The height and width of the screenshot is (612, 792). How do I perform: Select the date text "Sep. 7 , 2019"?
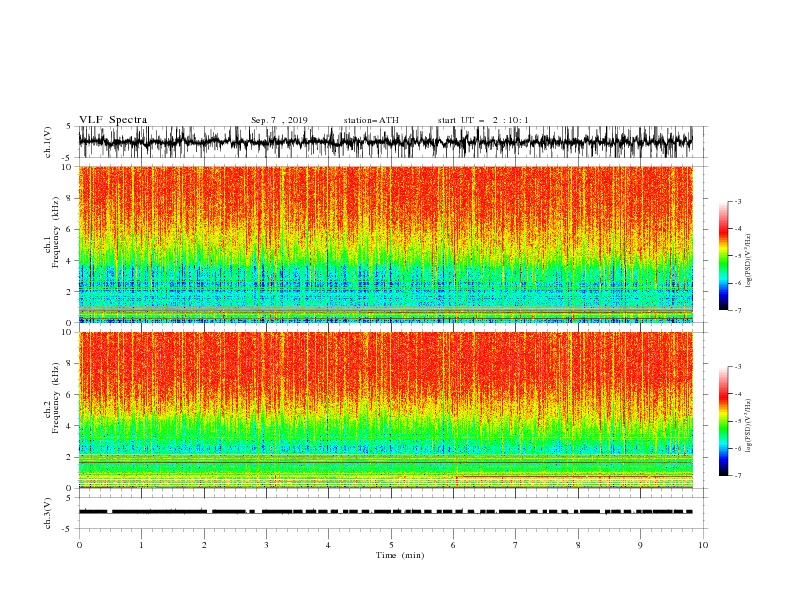pyautogui.click(x=279, y=120)
